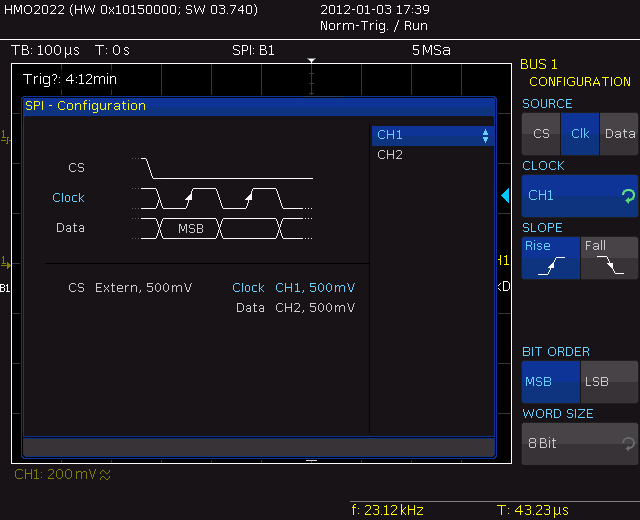
Task: Click the B1 bus marker on left edge
Action: 5,288
